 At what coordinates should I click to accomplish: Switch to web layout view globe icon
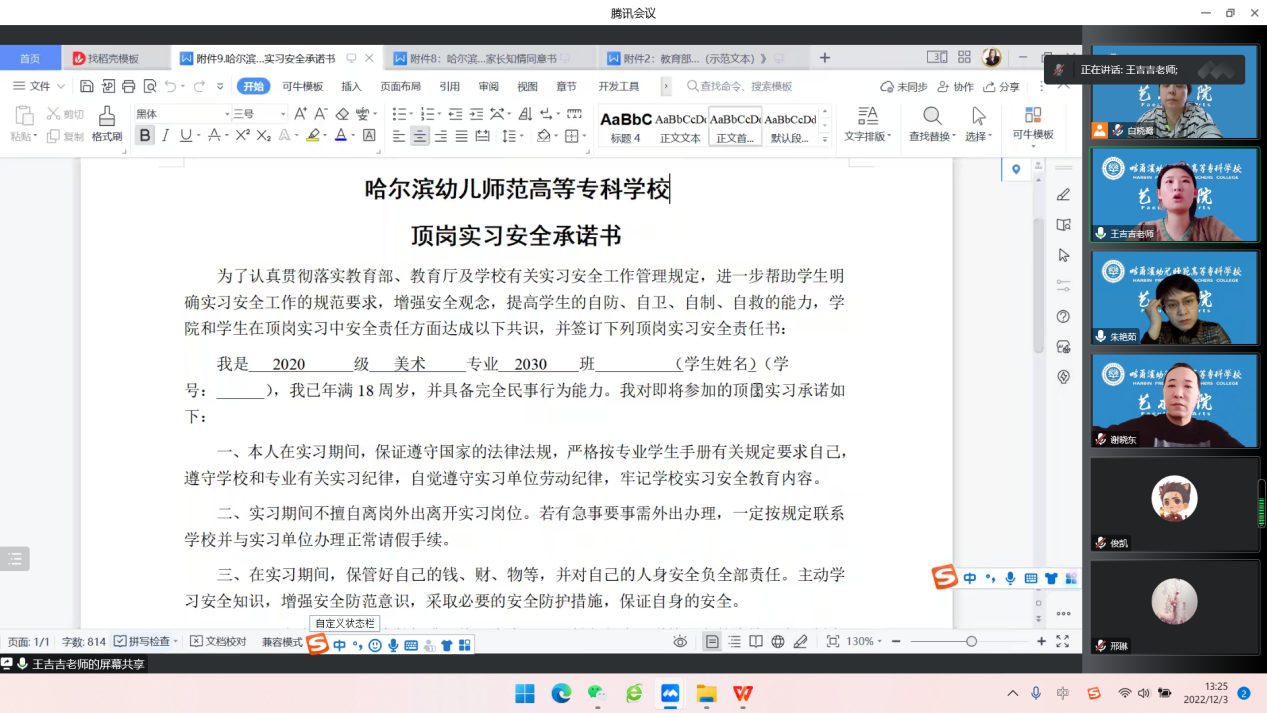click(778, 642)
